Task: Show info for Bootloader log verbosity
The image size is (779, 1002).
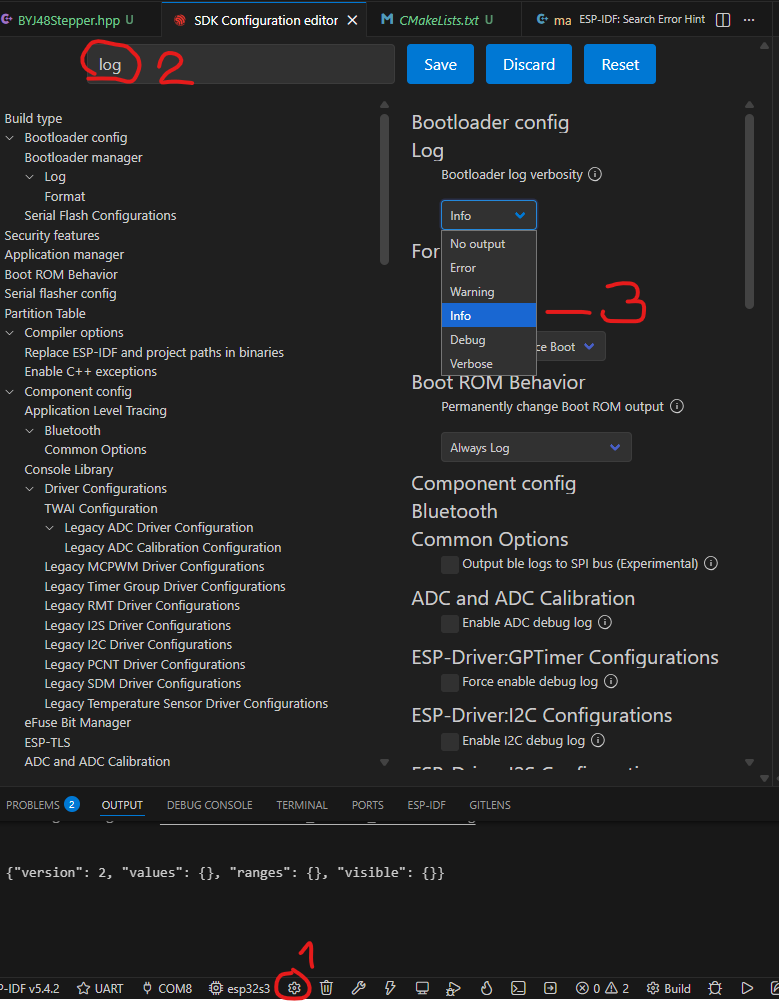Action: point(595,174)
